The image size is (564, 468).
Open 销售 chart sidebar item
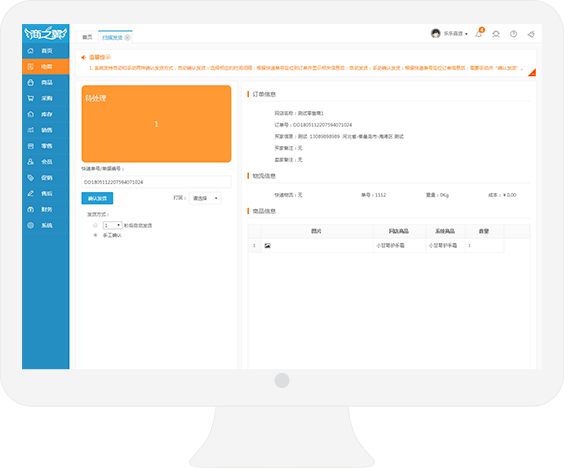pyautogui.click(x=46, y=130)
